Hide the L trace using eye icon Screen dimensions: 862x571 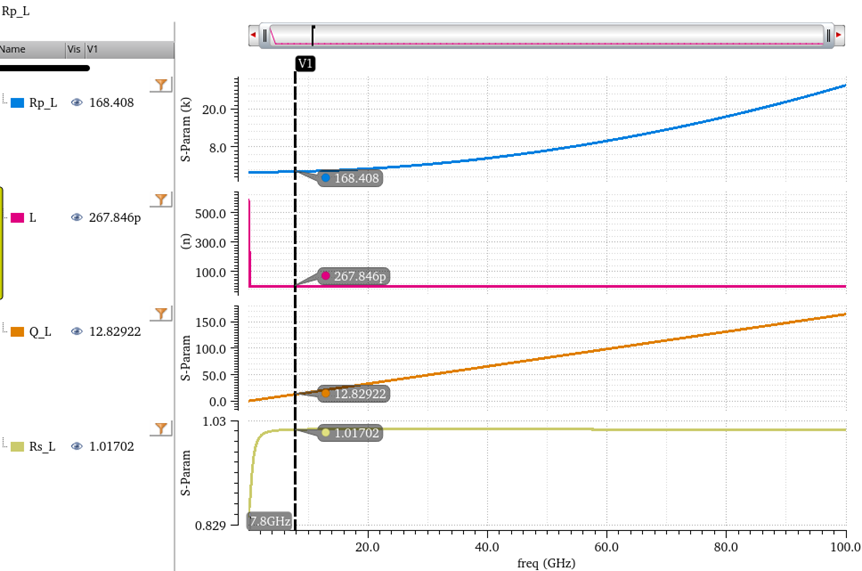tap(77, 217)
